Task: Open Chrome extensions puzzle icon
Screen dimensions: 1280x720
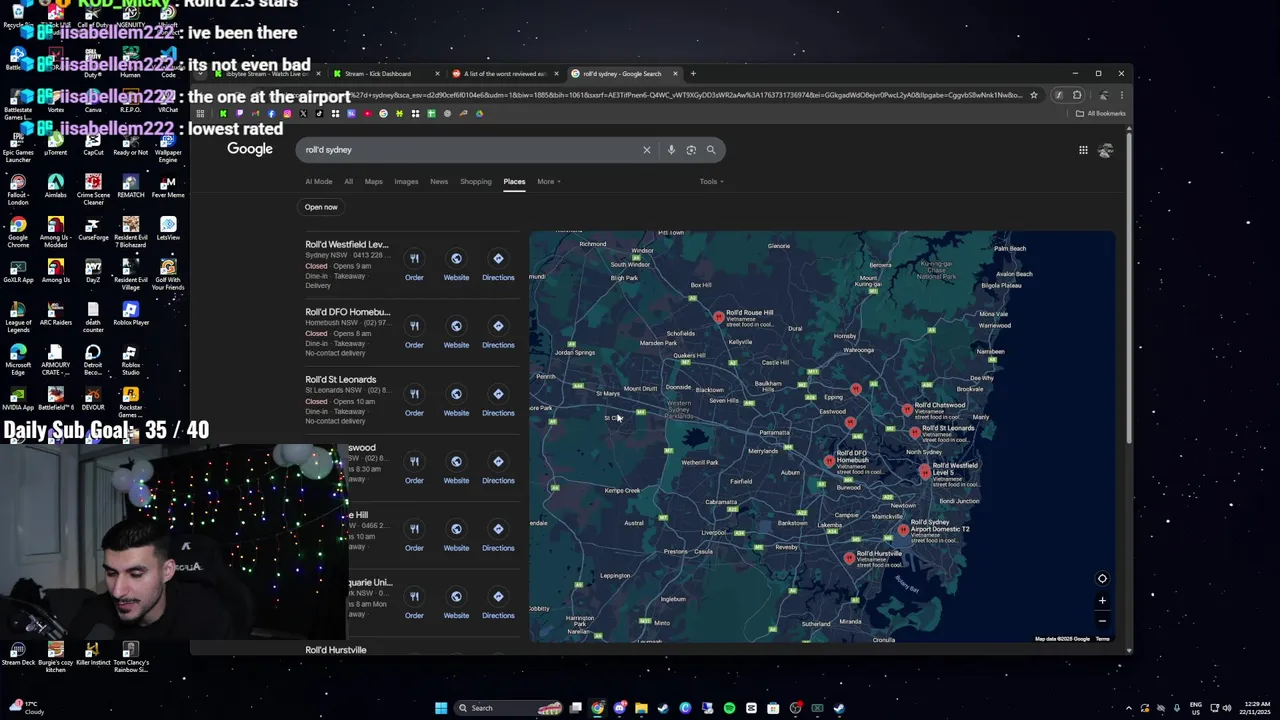Action: coord(1077,95)
